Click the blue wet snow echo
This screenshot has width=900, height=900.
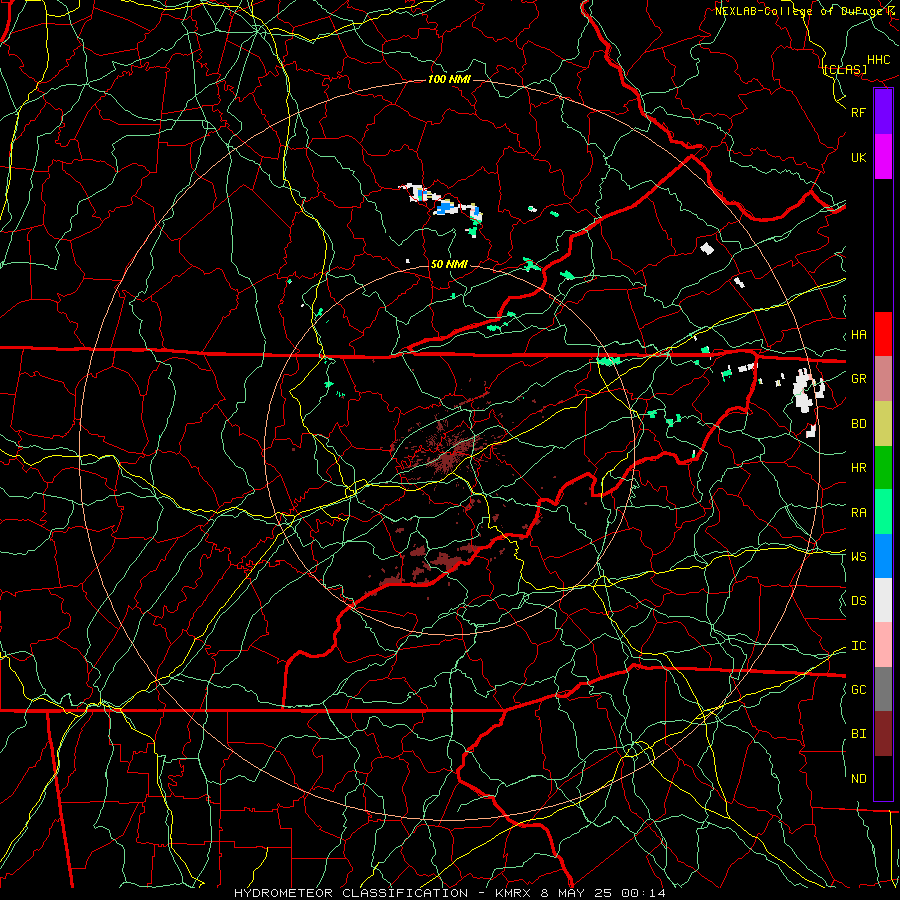click(444, 208)
